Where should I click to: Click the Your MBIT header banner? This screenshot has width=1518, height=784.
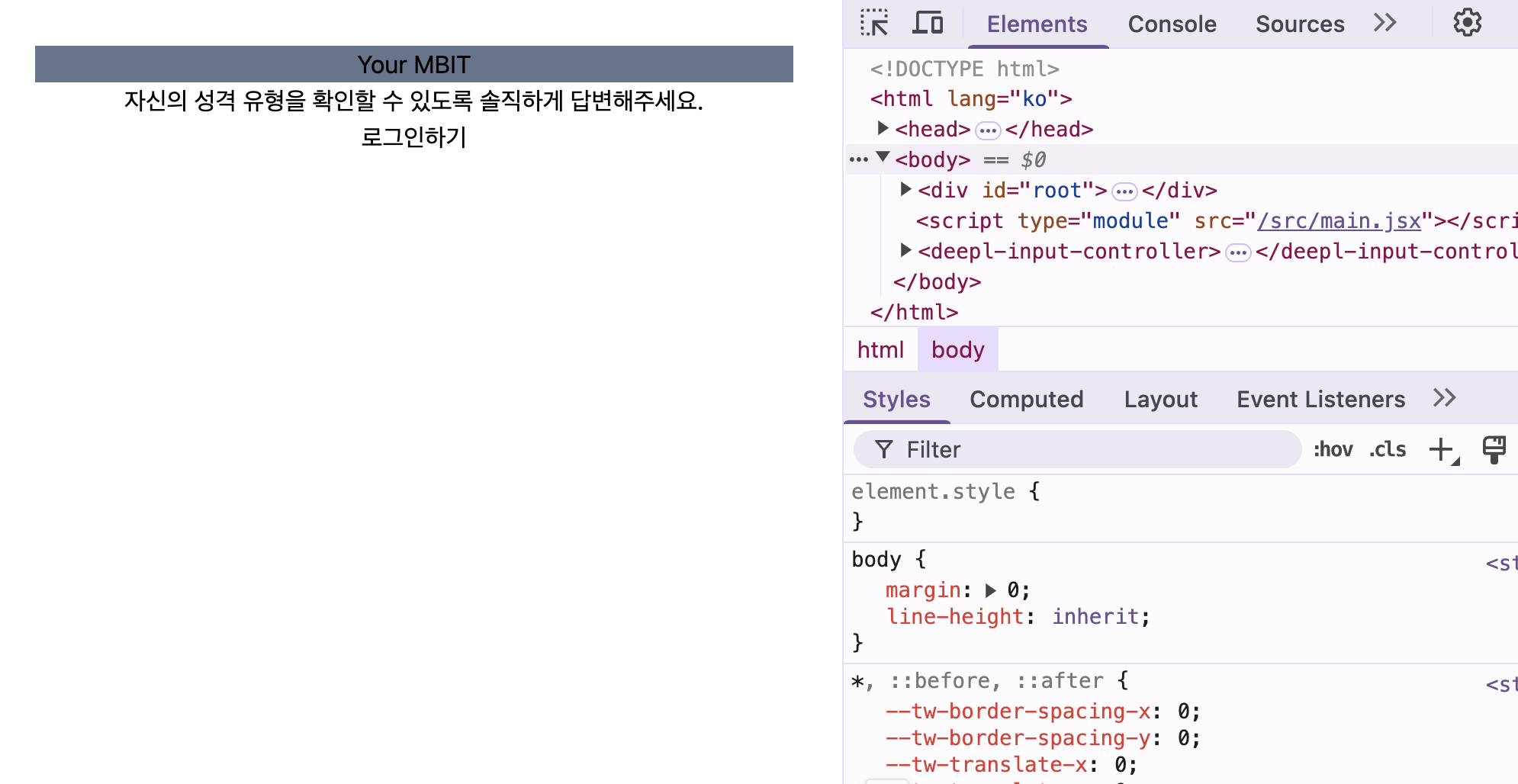(x=414, y=64)
